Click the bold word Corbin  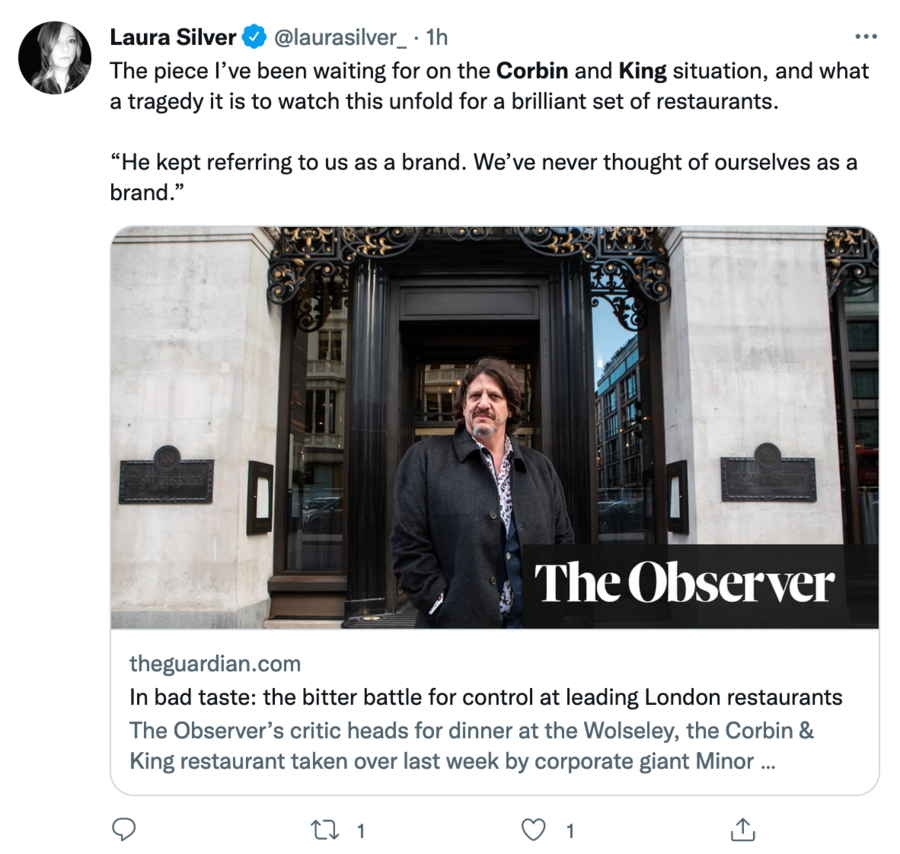click(533, 71)
